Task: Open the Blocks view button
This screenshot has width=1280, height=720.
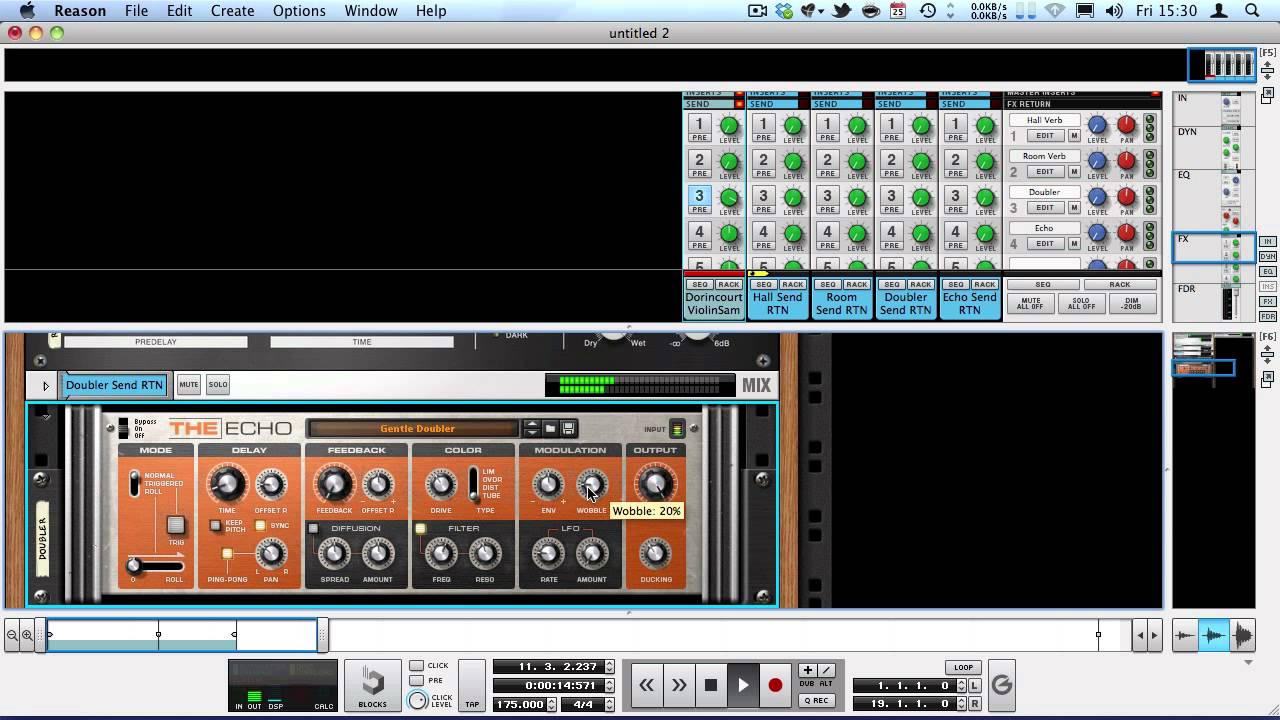Action: (x=373, y=685)
